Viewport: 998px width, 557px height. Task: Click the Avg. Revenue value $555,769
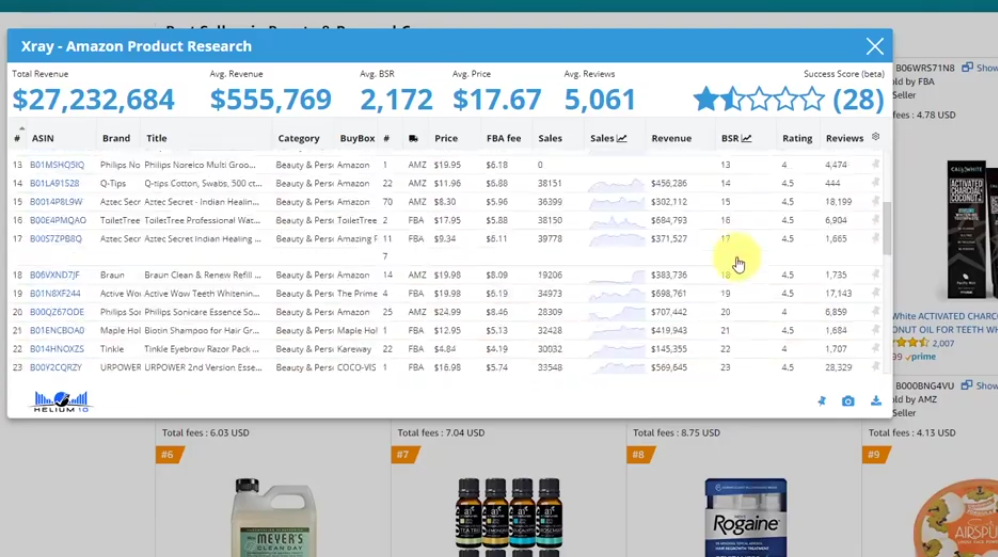coord(271,99)
